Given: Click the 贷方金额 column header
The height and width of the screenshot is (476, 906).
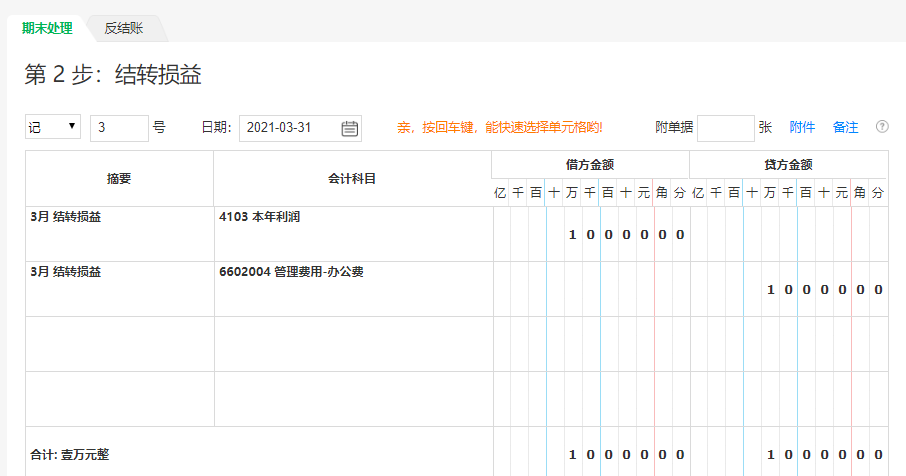Looking at the screenshot, I should point(788,165).
